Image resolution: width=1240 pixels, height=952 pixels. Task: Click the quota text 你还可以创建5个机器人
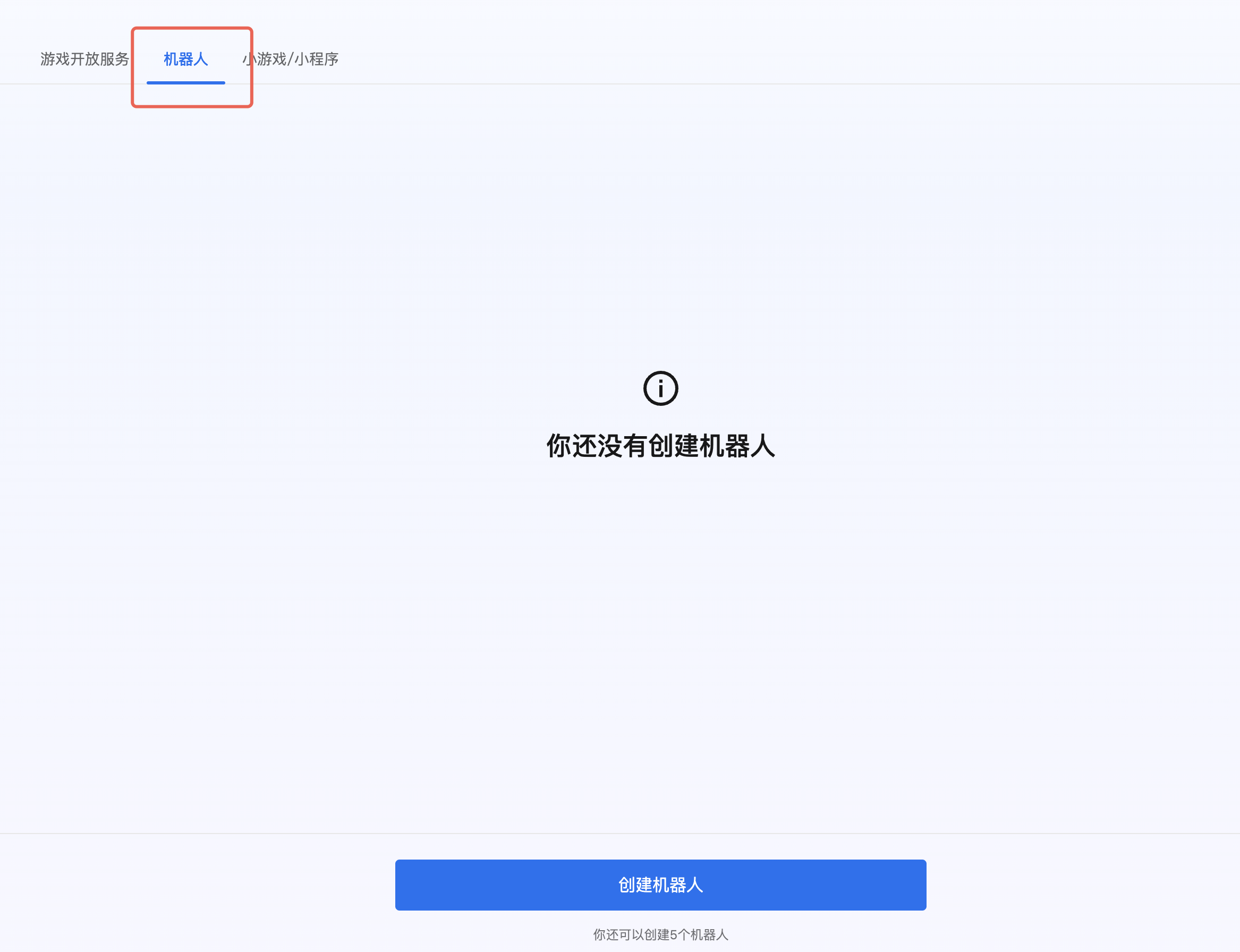(660, 934)
